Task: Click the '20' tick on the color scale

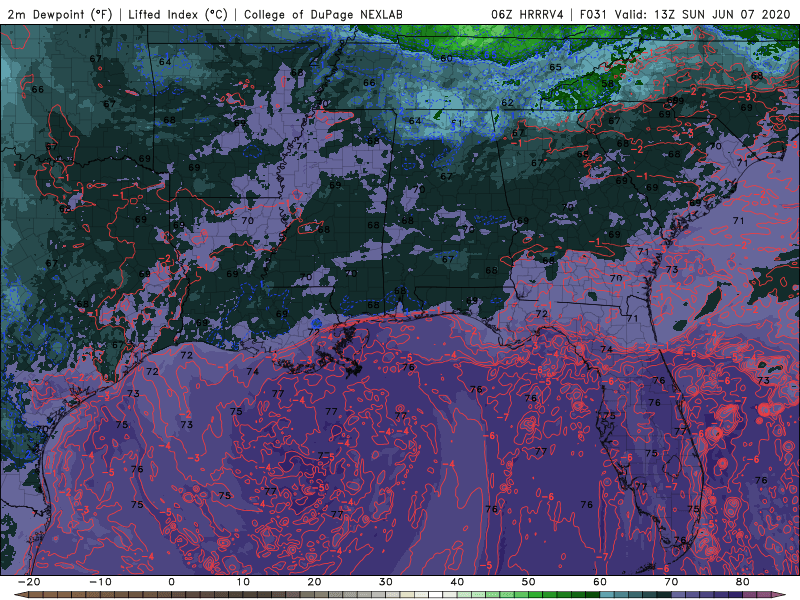Action: tap(314, 582)
